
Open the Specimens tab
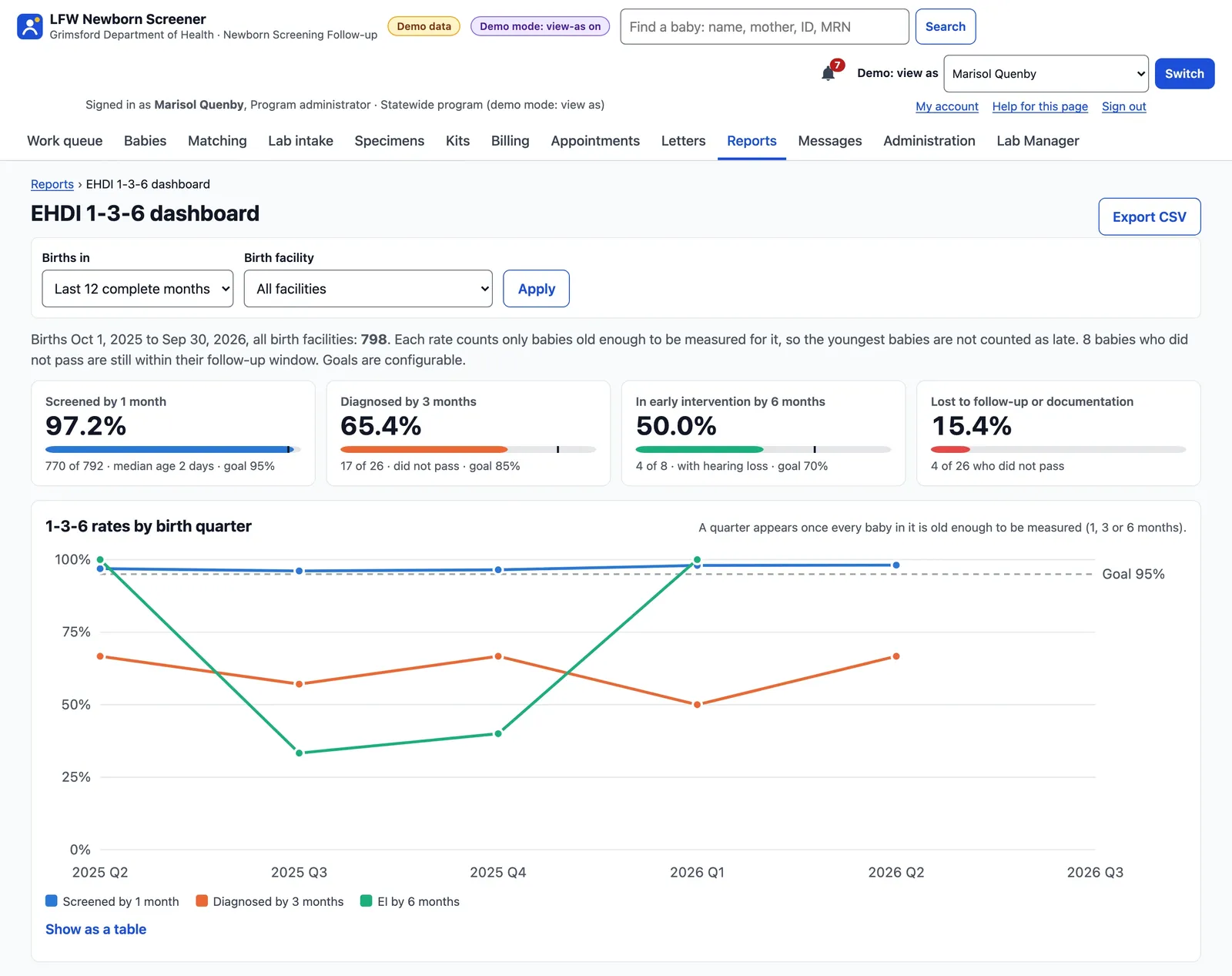coord(390,141)
